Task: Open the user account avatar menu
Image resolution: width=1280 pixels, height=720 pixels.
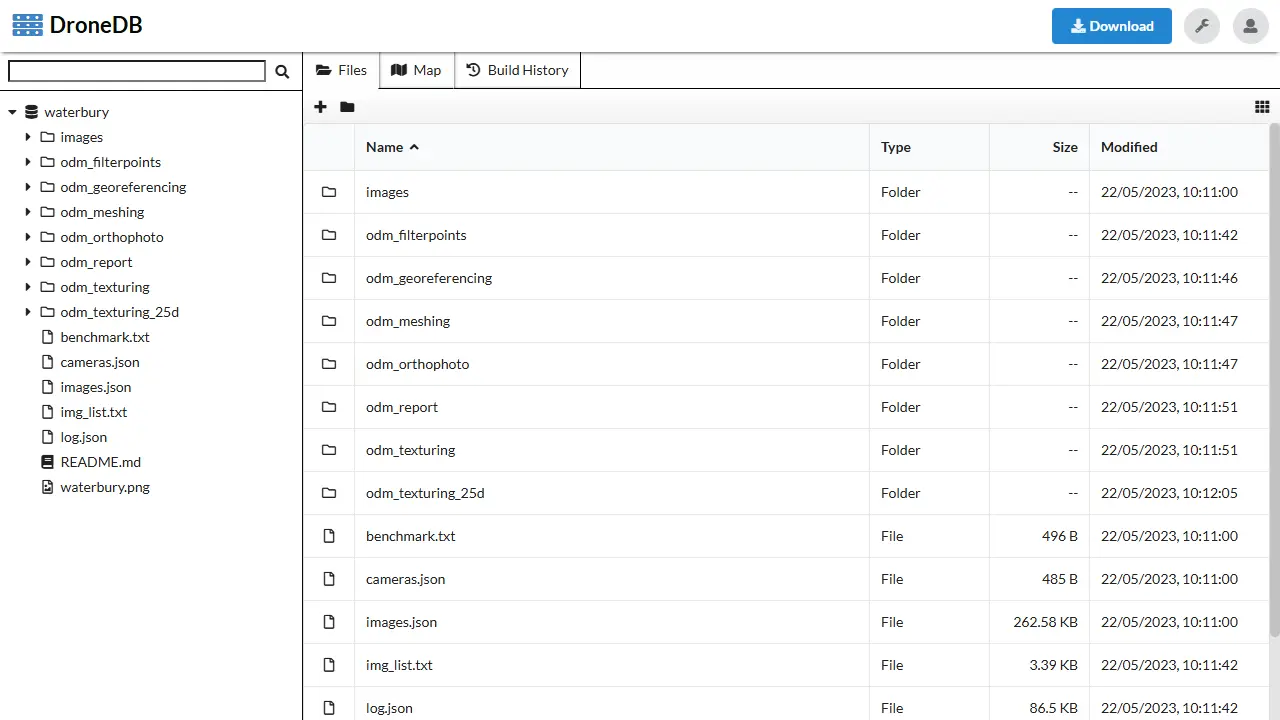Action: (x=1250, y=26)
